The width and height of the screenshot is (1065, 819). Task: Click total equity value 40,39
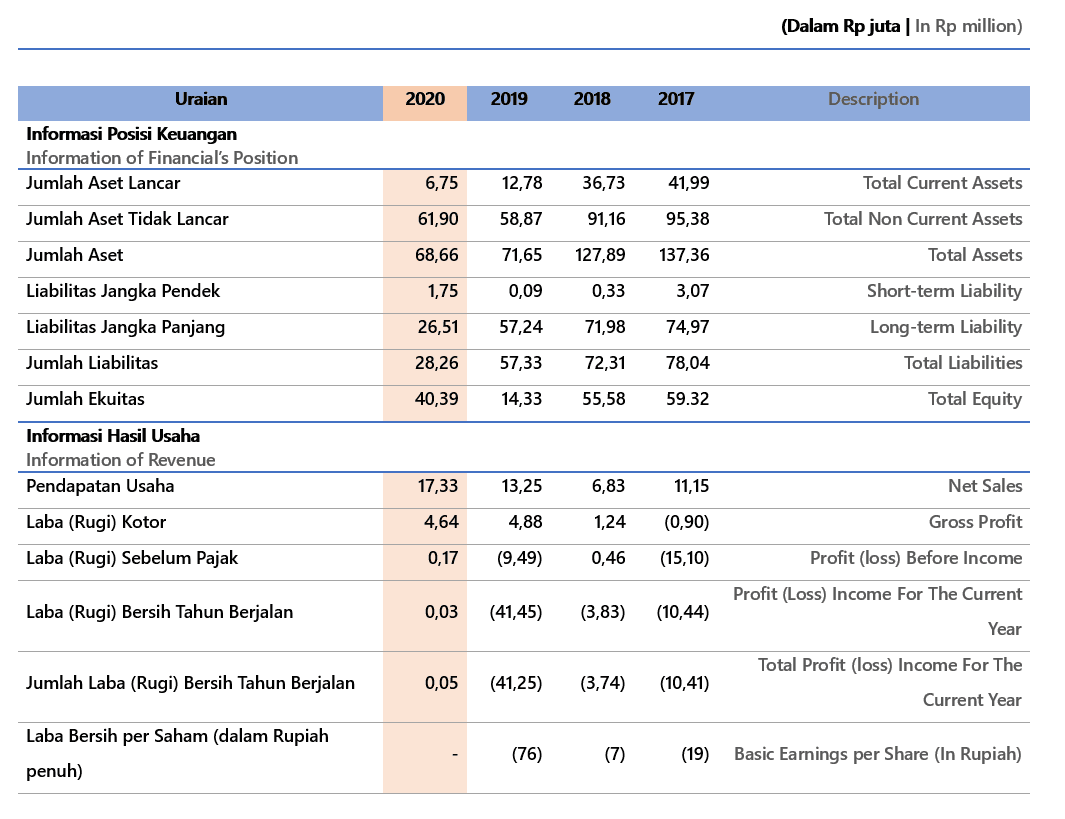437,399
